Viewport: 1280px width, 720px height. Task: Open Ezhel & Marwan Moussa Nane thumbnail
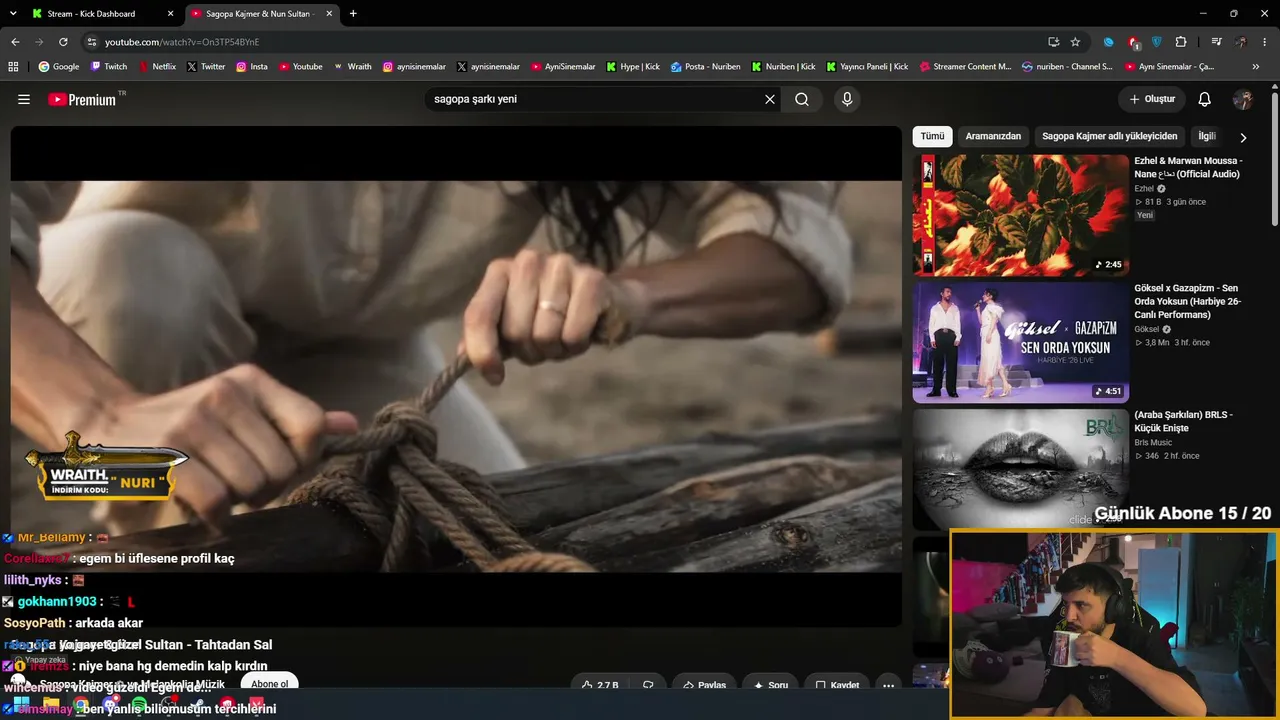click(x=1020, y=215)
